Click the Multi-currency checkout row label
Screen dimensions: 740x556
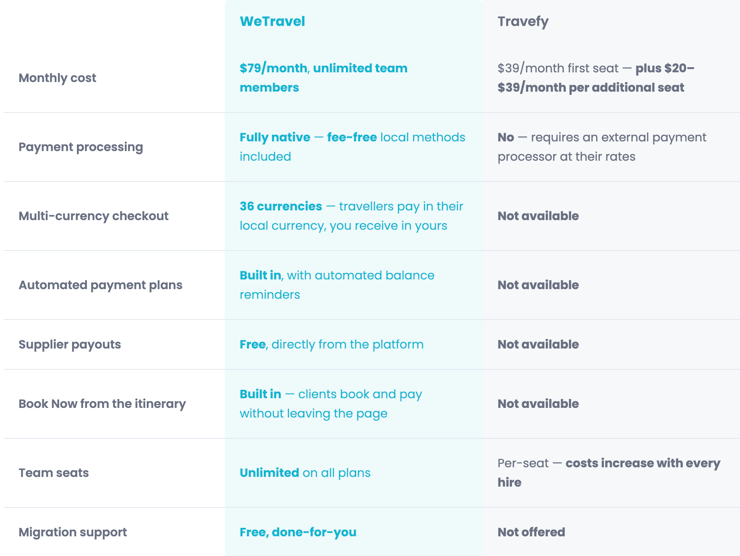[x=93, y=216]
